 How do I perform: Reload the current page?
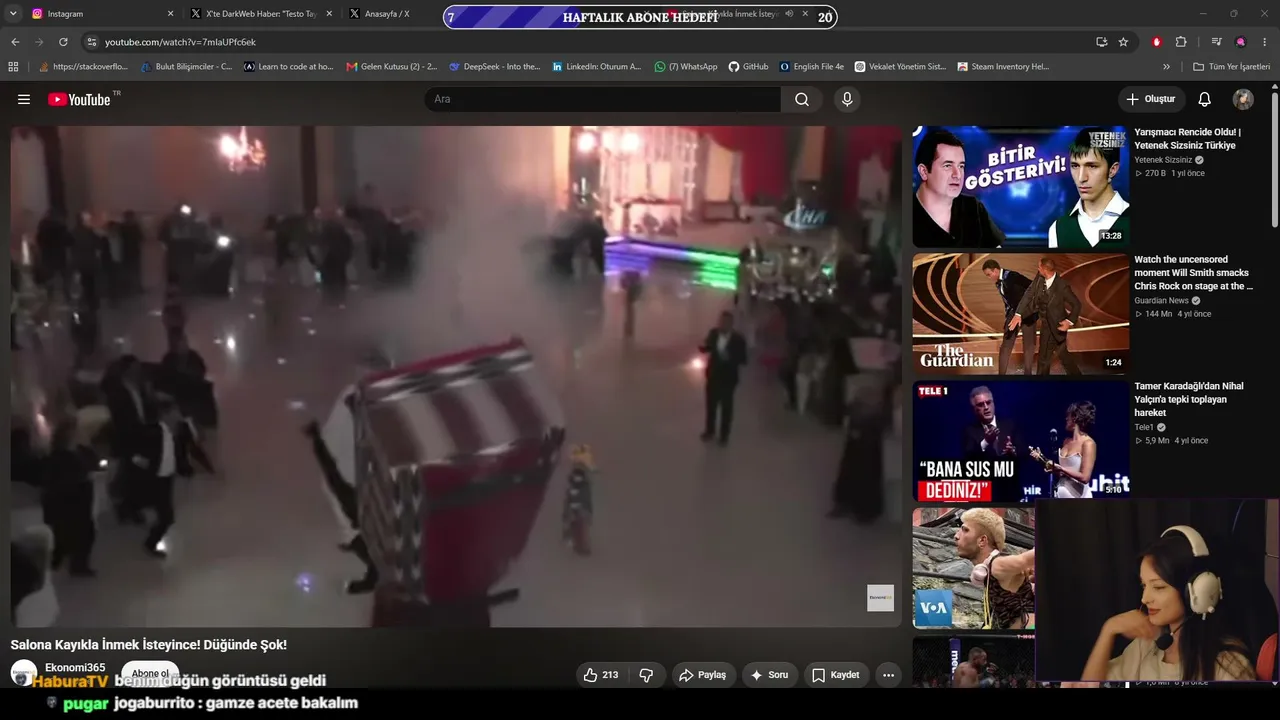[63, 42]
